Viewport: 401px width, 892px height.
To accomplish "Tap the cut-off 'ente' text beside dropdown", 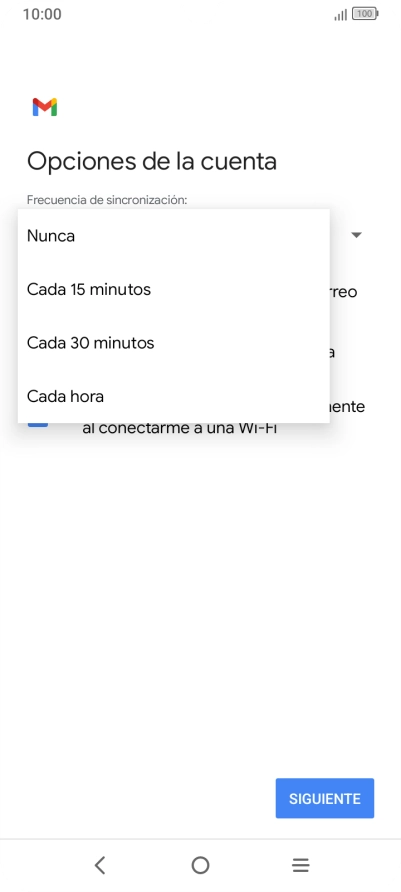I will pyautogui.click(x=347, y=407).
